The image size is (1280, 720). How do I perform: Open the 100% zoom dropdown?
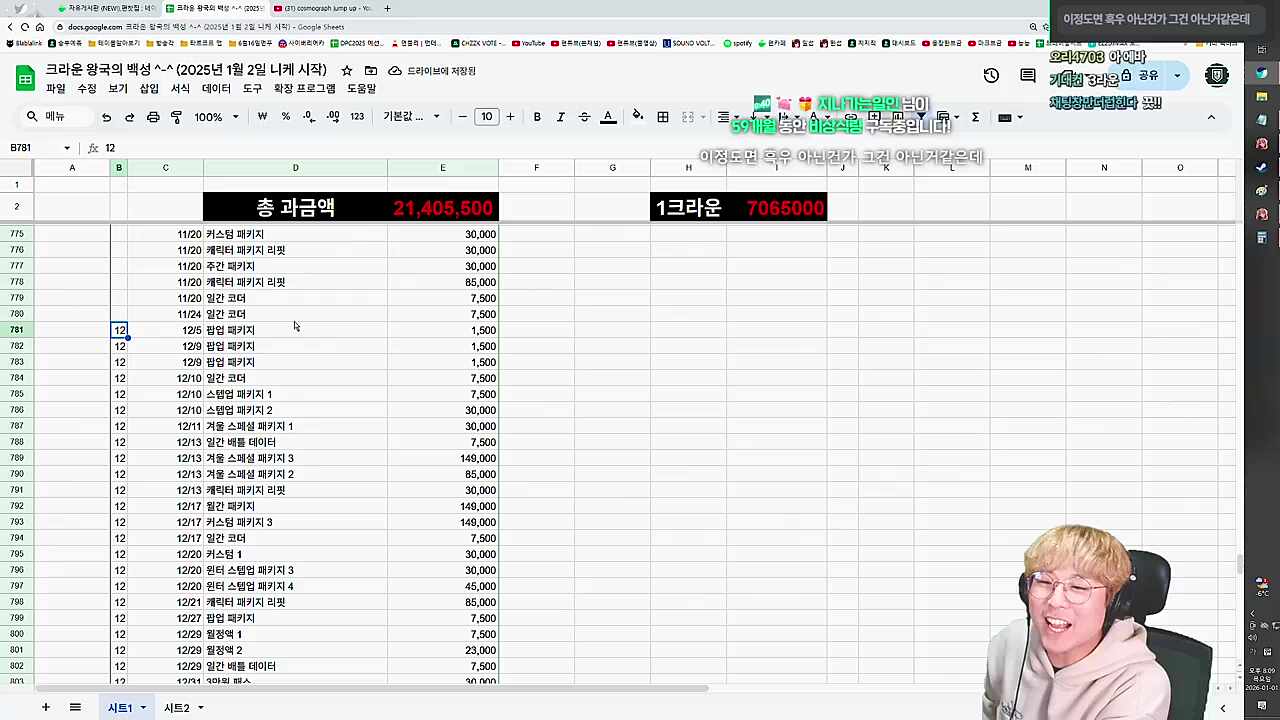pyautogui.click(x=216, y=117)
